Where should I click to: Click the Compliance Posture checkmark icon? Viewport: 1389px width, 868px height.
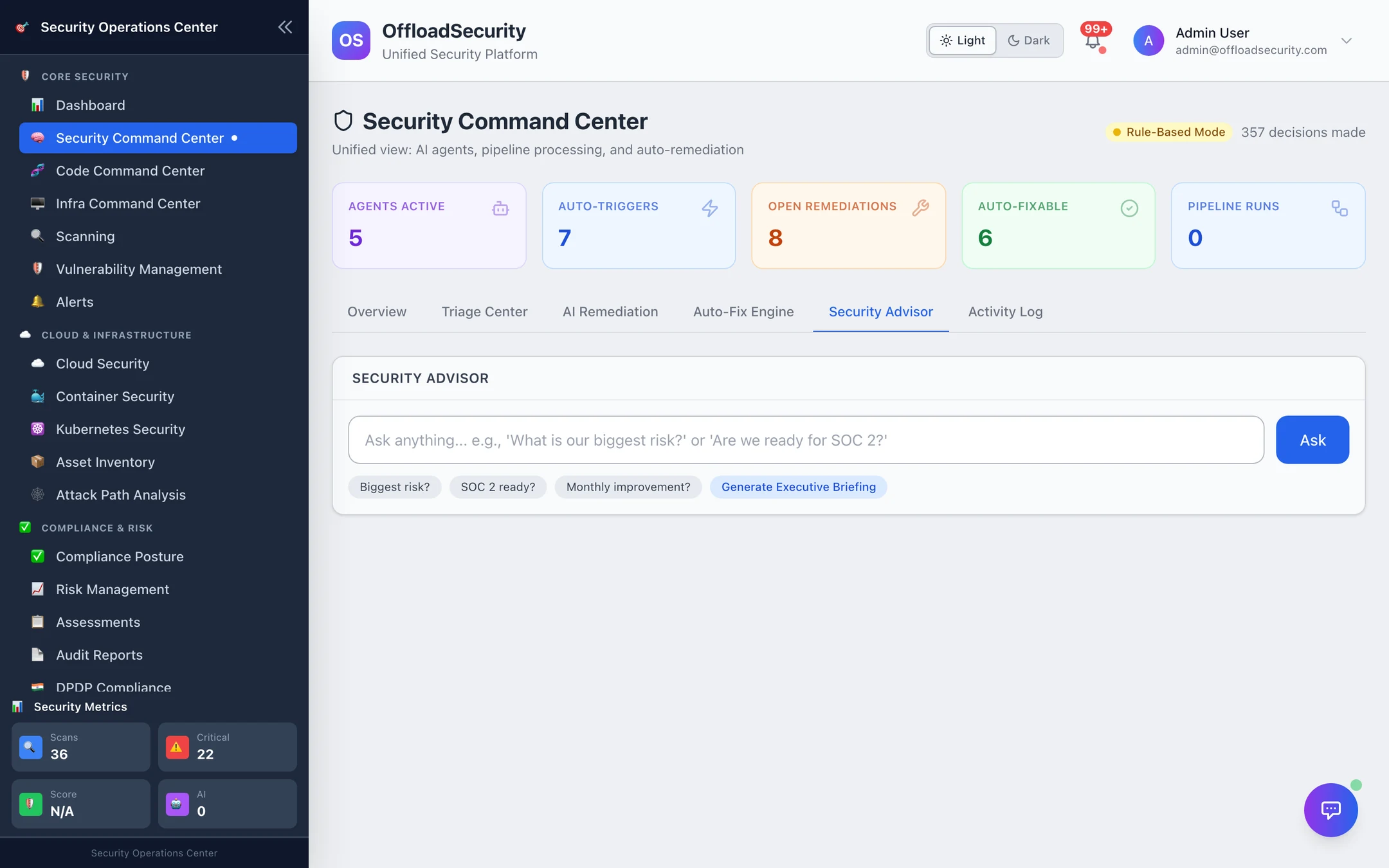[x=38, y=556]
